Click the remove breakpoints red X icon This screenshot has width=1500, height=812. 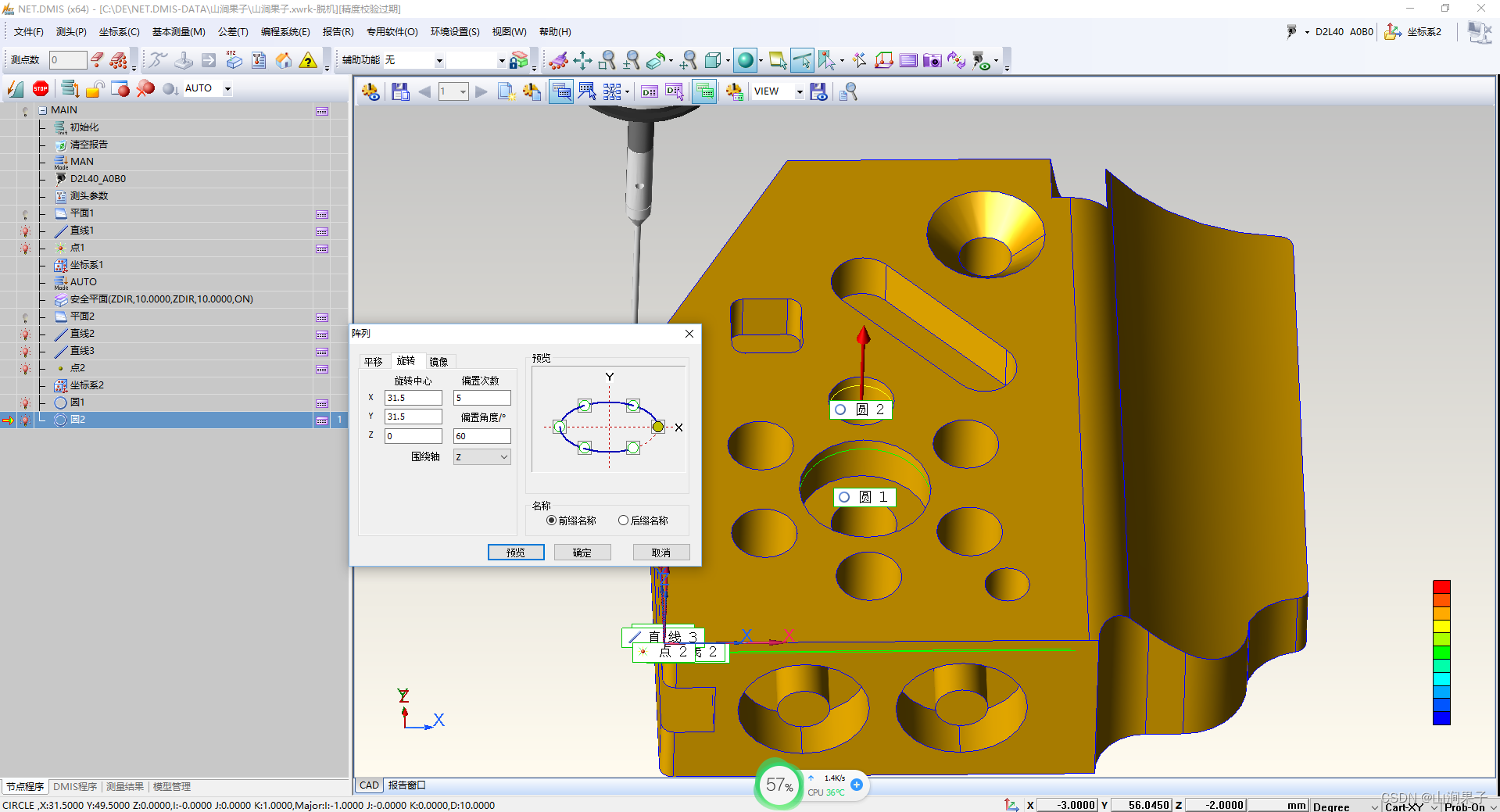pyautogui.click(x=145, y=89)
